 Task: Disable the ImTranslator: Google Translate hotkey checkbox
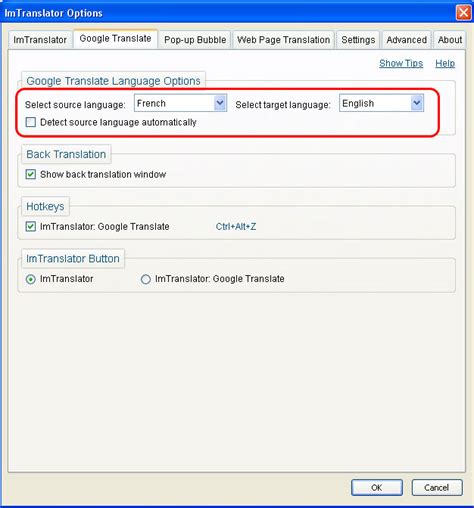(31, 226)
